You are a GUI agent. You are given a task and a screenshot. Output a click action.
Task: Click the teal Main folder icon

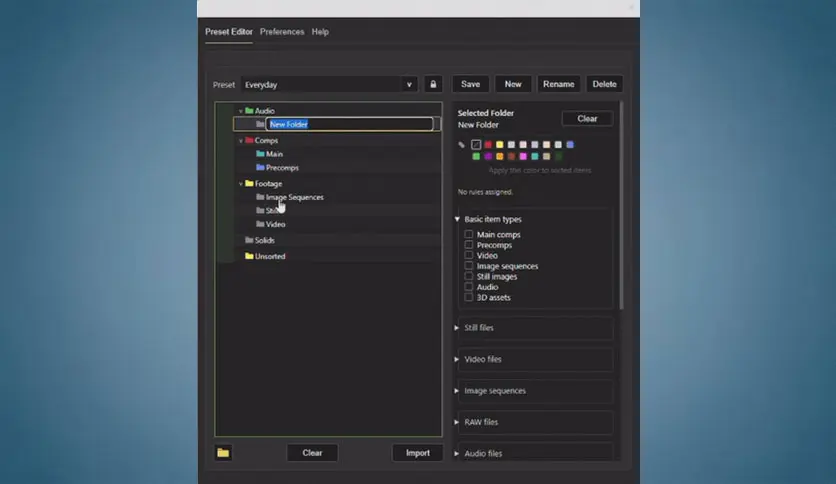click(260, 154)
